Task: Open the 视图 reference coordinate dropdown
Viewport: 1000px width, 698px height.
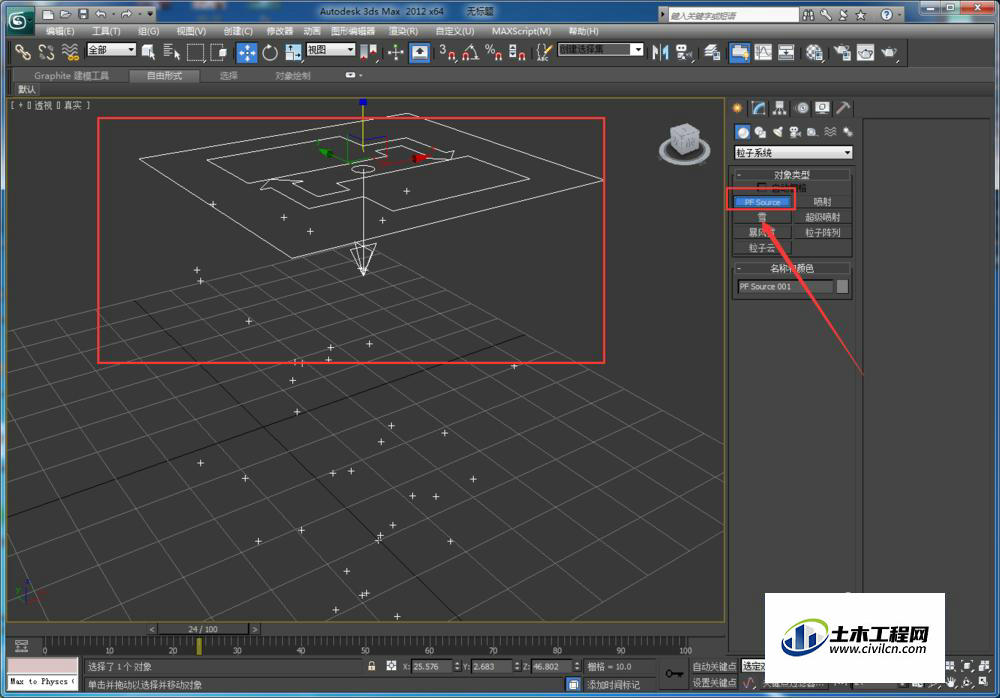Action: pos(330,50)
